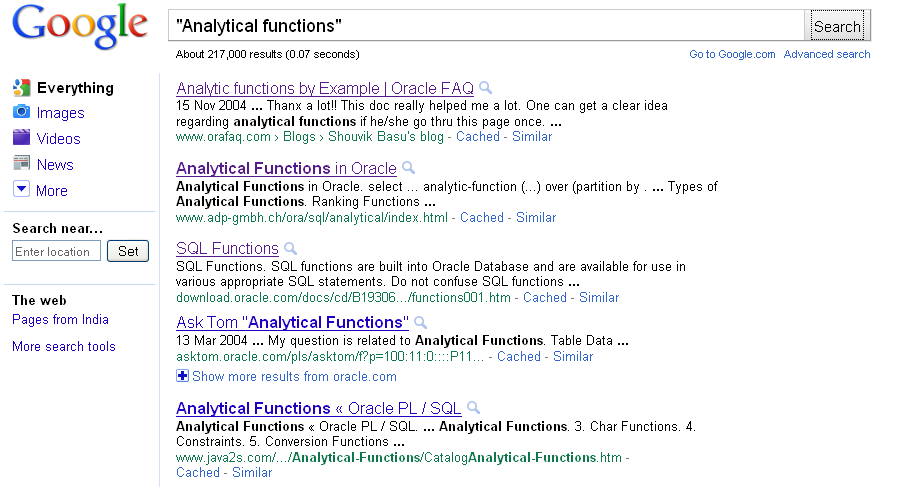The image size is (911, 487).
Task: Select the News newspaper icon in sidebar
Action: 21,163
